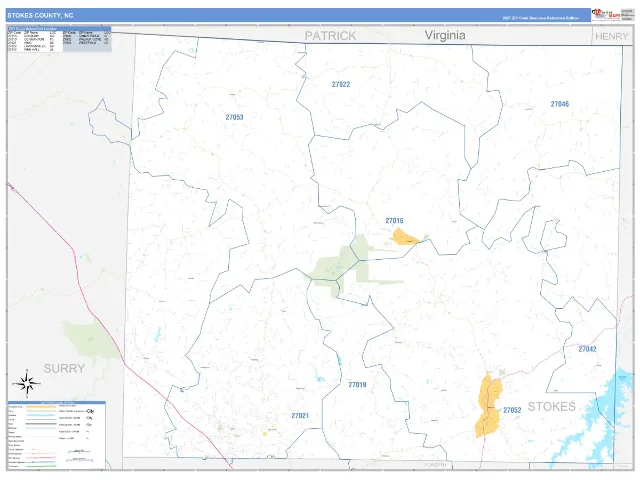Click the light blue water legend swatch

(x=41, y=416)
